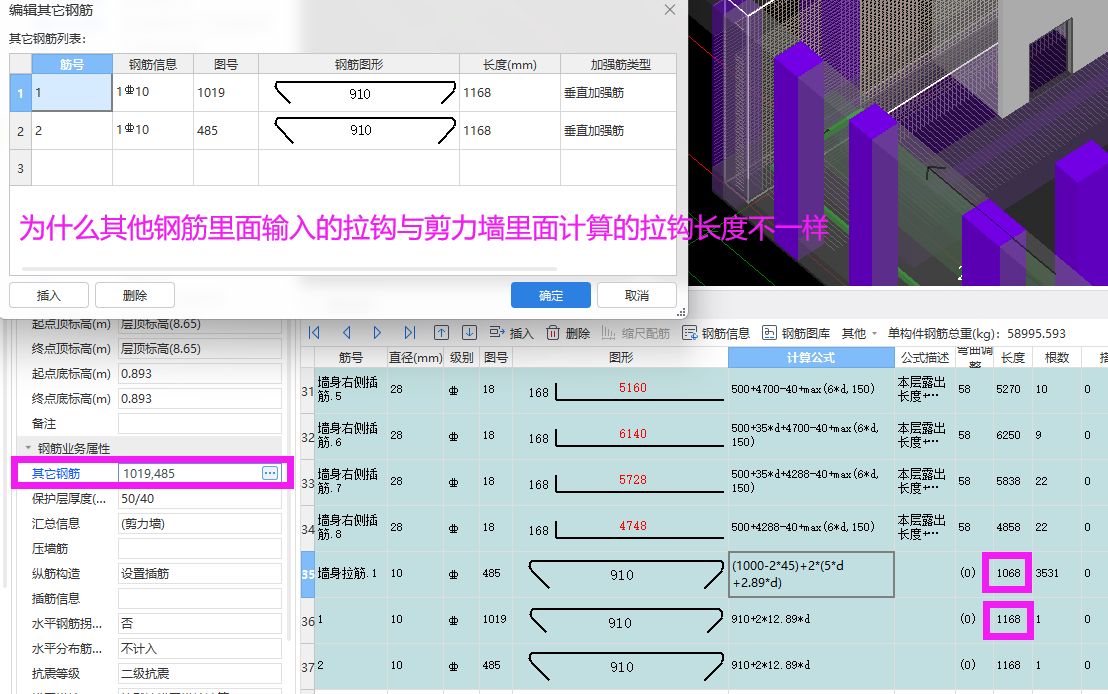1108x694 pixels.
Task: Open 钢筋图库 from the toolbar
Action: click(796, 333)
